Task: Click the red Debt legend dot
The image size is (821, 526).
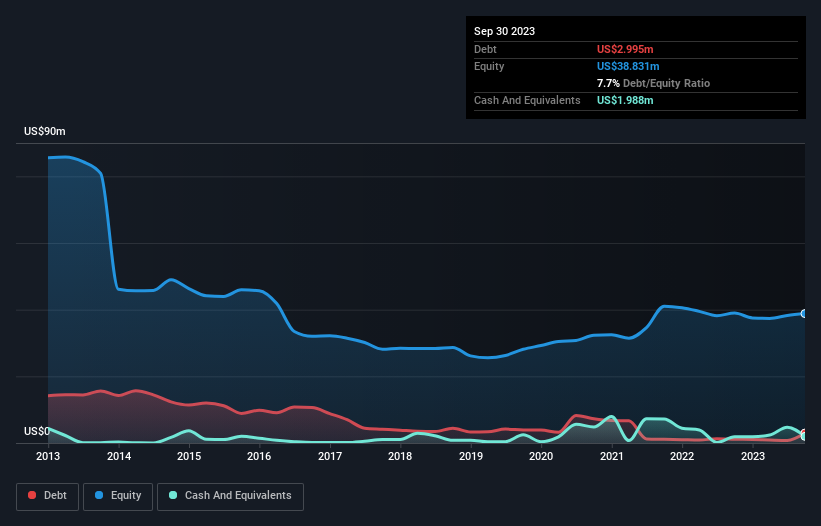Action: tap(32, 495)
